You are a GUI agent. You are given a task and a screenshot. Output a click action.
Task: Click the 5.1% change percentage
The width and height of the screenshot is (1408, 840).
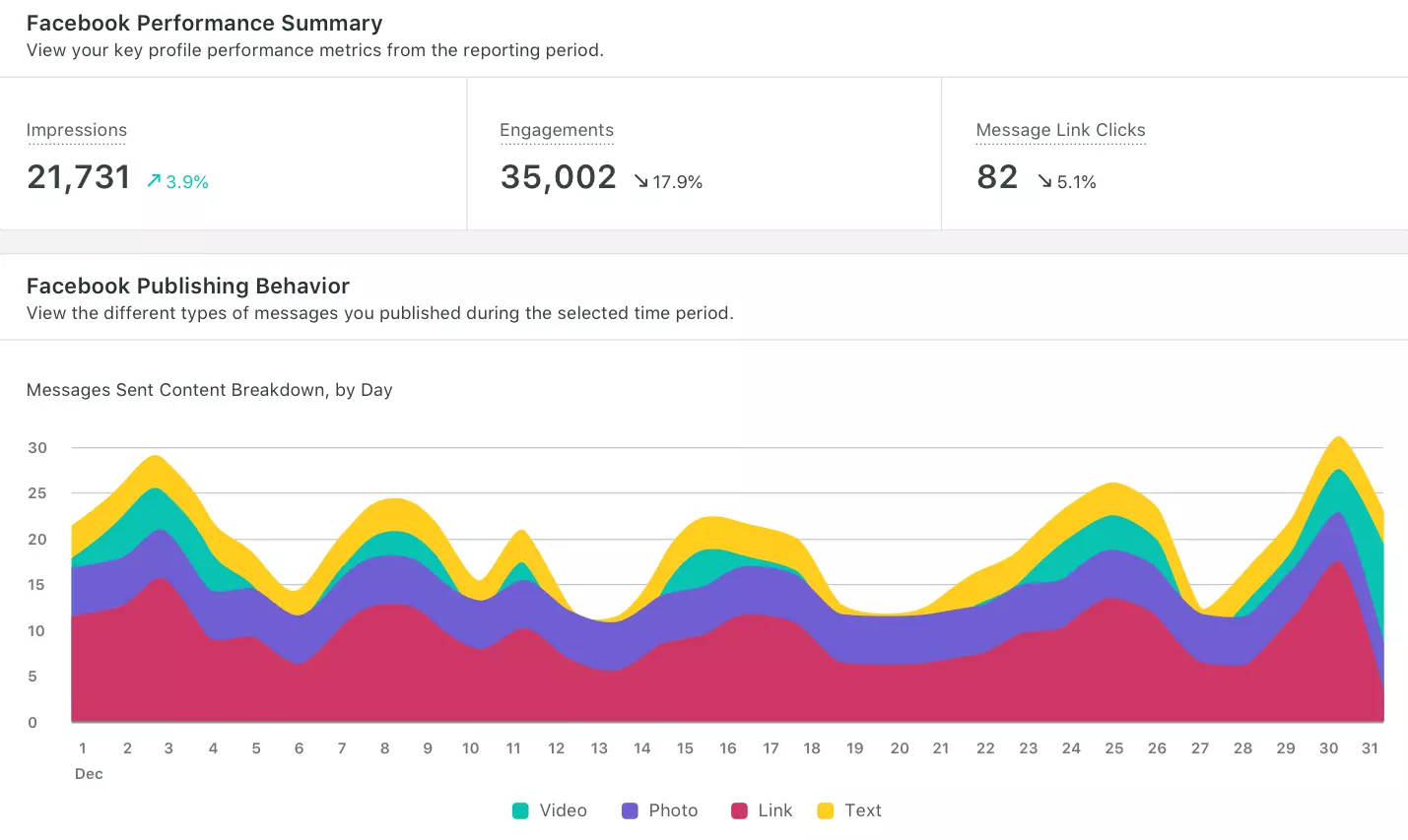pos(1077,182)
